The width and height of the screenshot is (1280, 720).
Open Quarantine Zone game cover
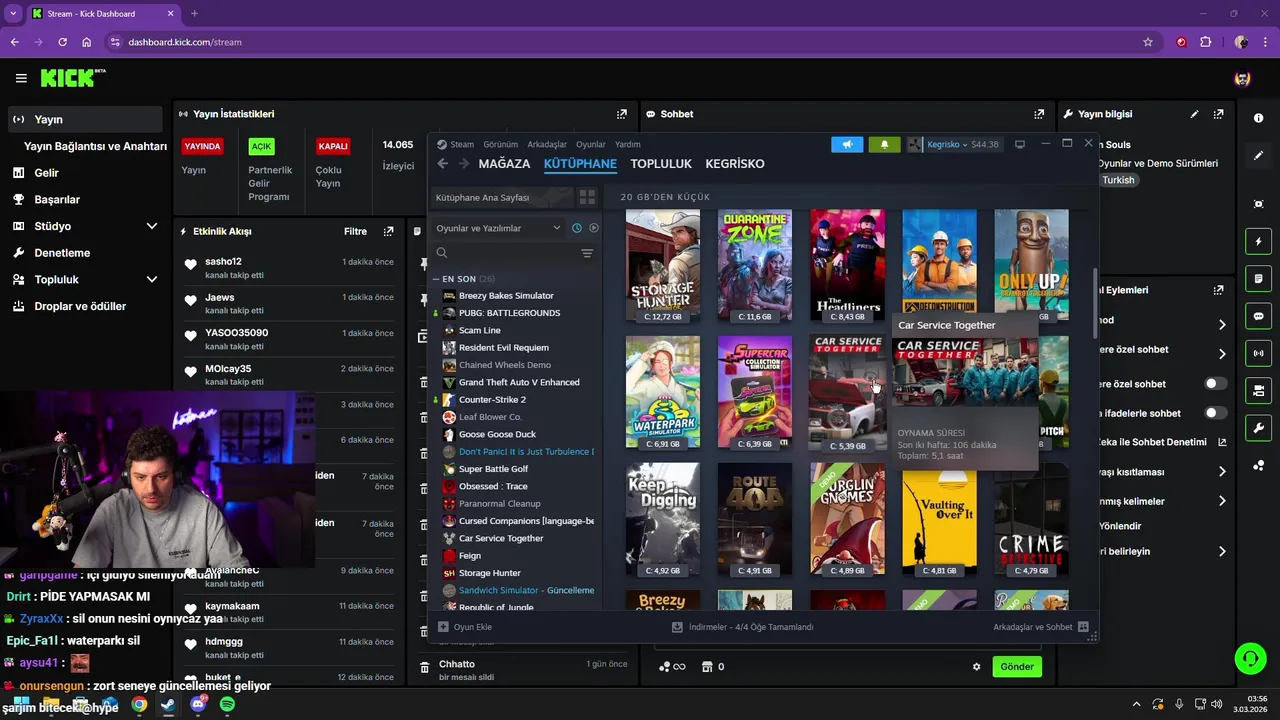click(x=755, y=266)
